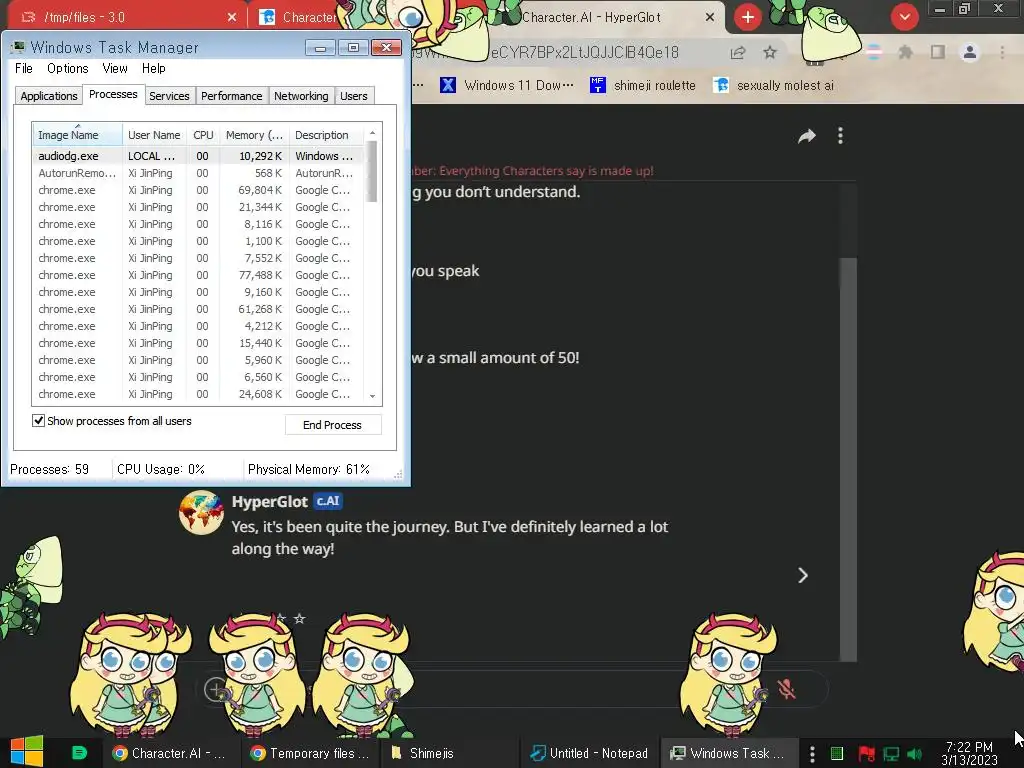The image size is (1024, 768).
Task: Open the shimeji roulette bookmark
Action: pos(643,86)
